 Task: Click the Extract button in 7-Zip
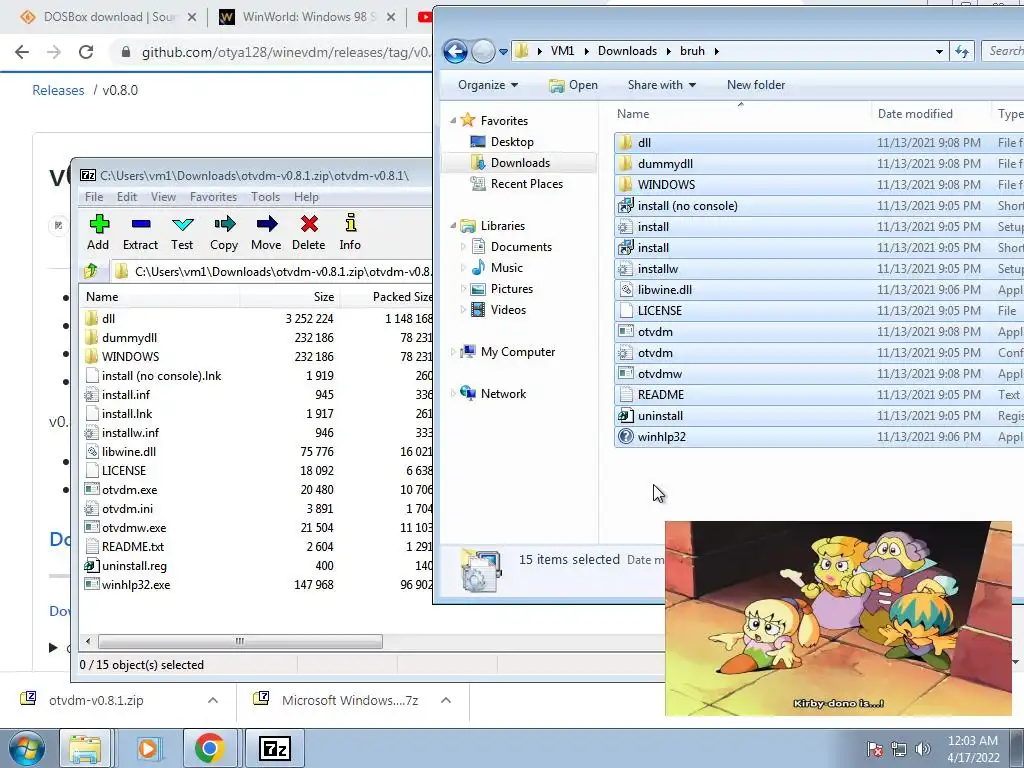point(140,232)
